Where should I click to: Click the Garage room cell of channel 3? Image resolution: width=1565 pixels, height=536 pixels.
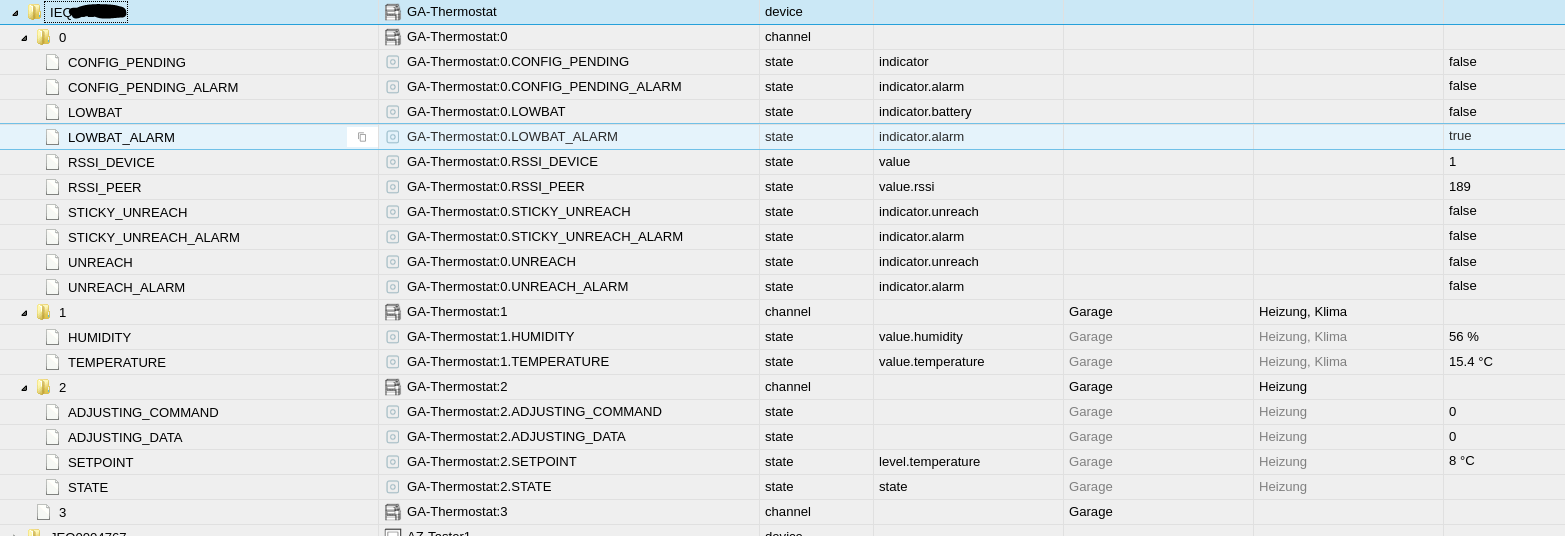click(x=1090, y=511)
